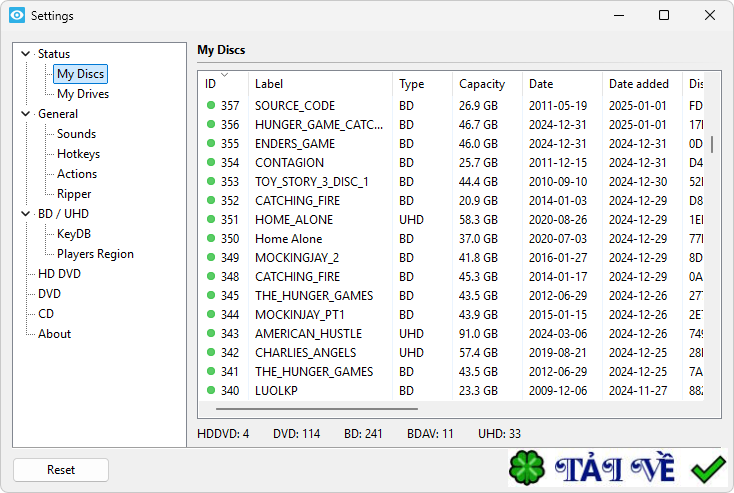Click capacity 91.0 GB cell
Screen dimensions: 734x493
478,333
